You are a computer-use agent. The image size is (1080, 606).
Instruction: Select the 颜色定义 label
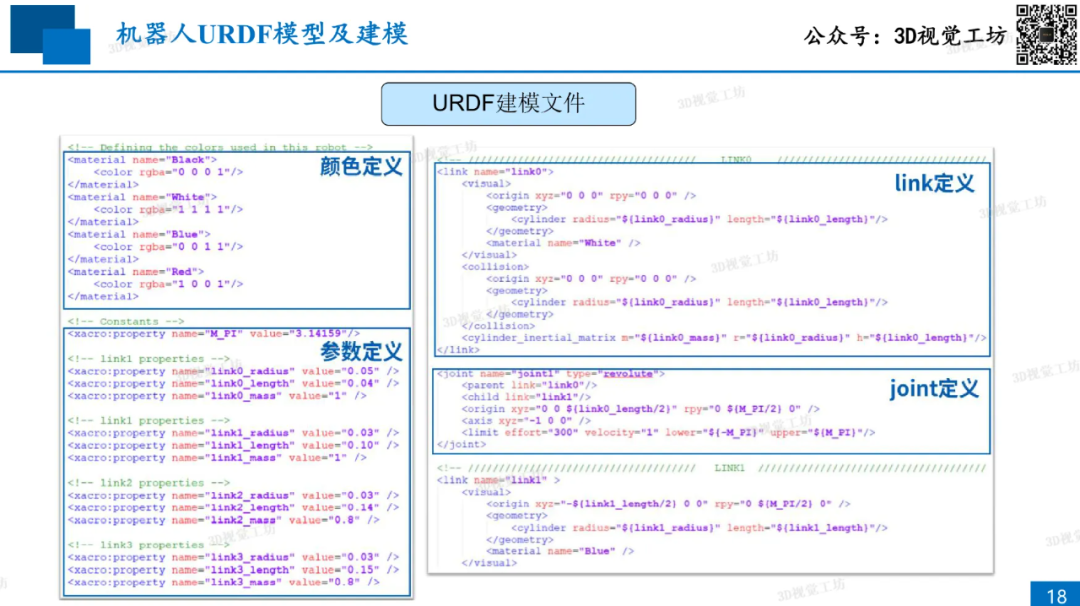[361, 166]
